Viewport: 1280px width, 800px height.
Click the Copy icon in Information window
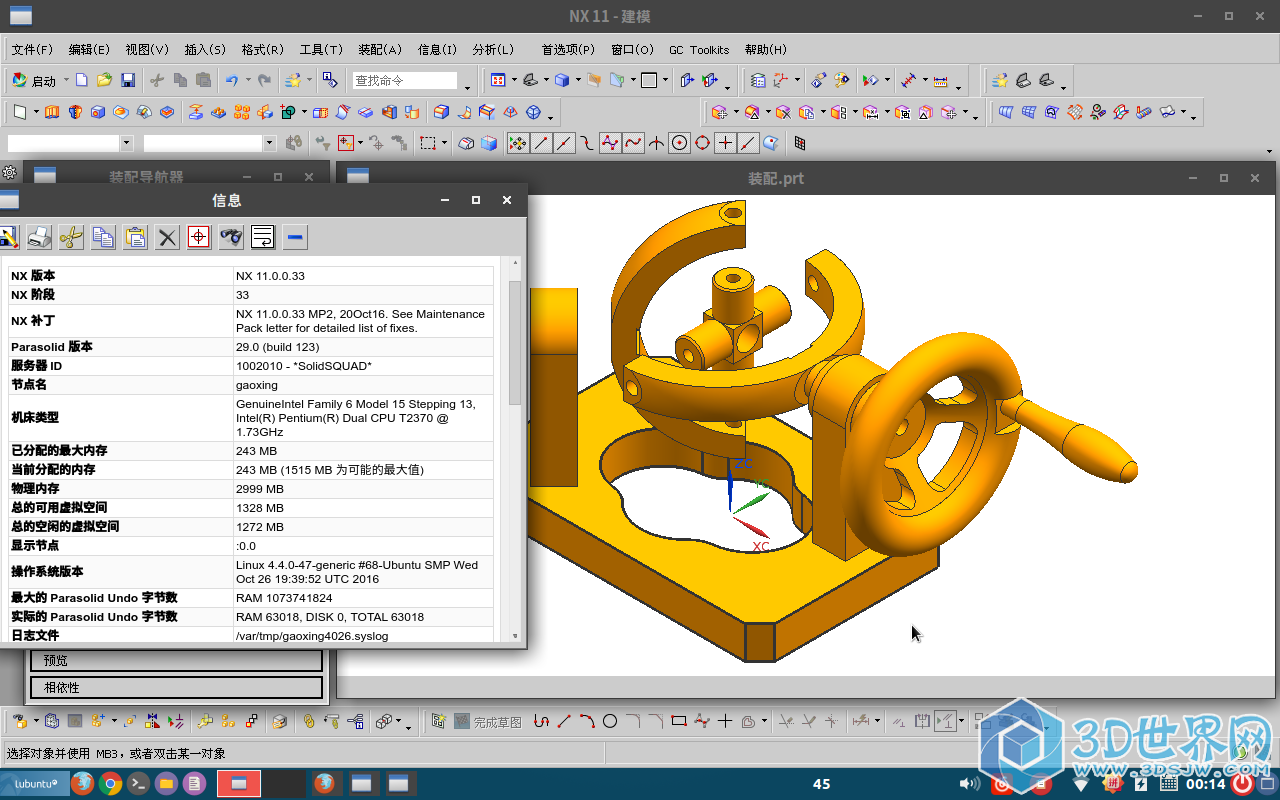coord(103,237)
